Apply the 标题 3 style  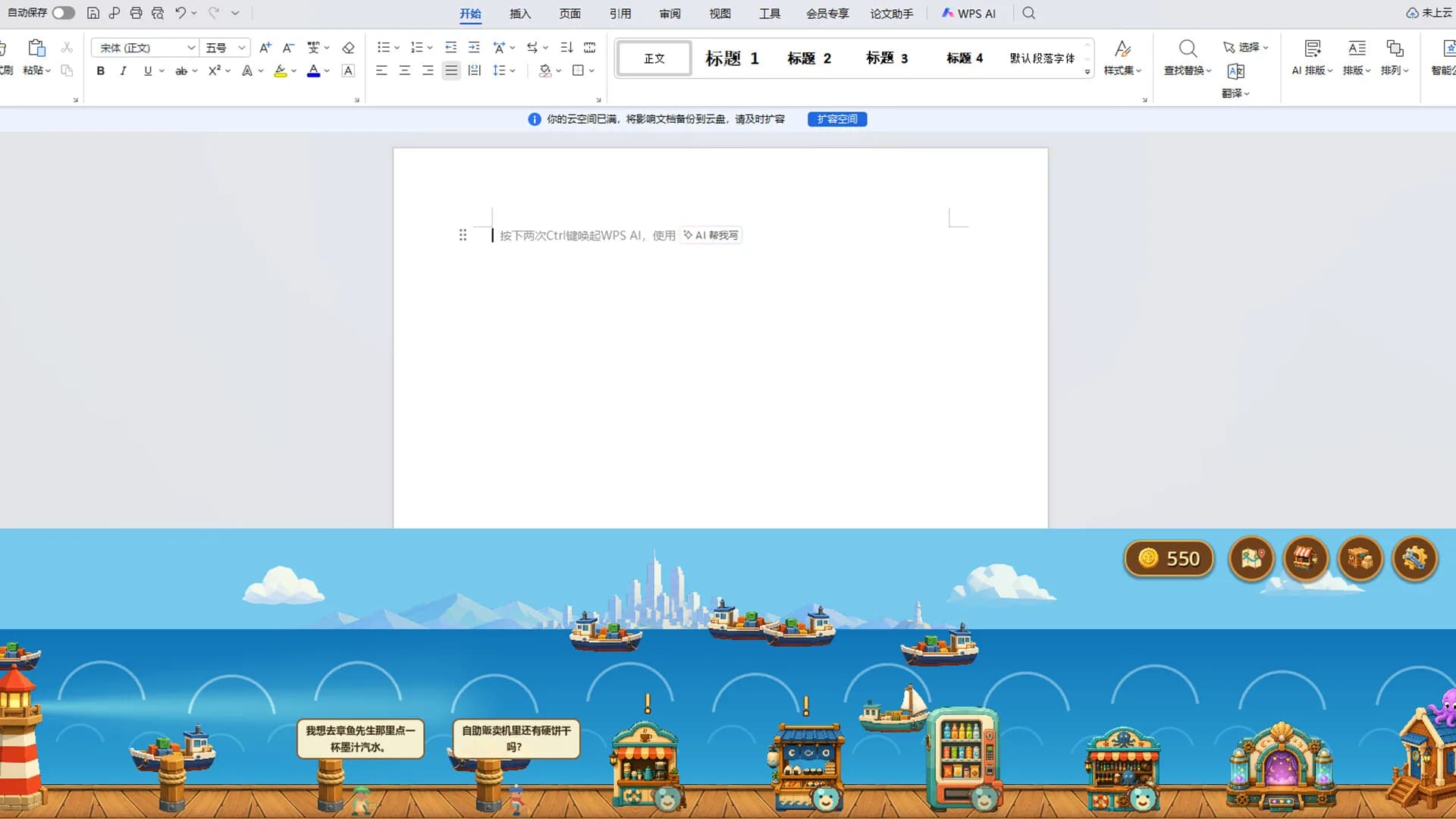(x=887, y=58)
